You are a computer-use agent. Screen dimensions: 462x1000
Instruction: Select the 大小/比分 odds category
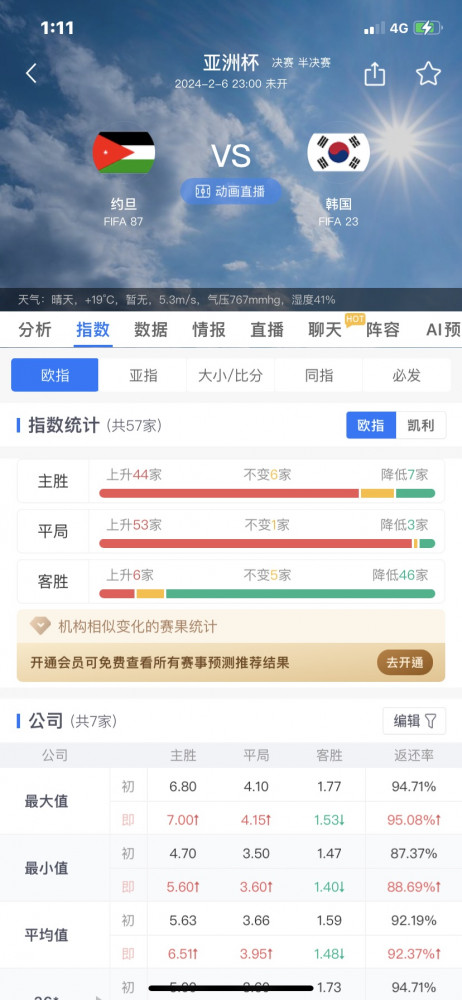click(230, 375)
